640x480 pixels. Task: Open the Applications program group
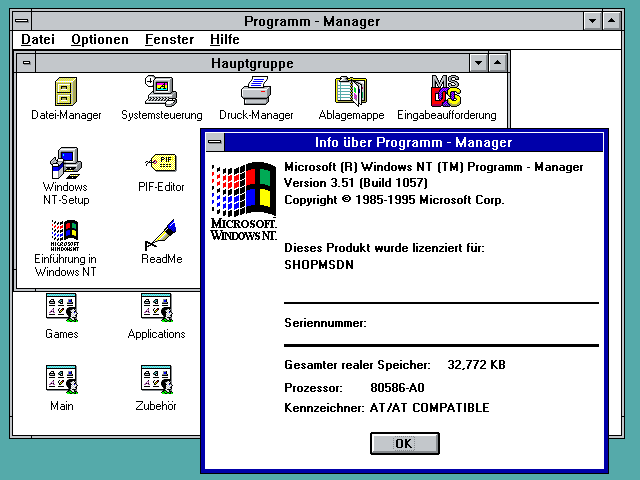click(x=156, y=307)
